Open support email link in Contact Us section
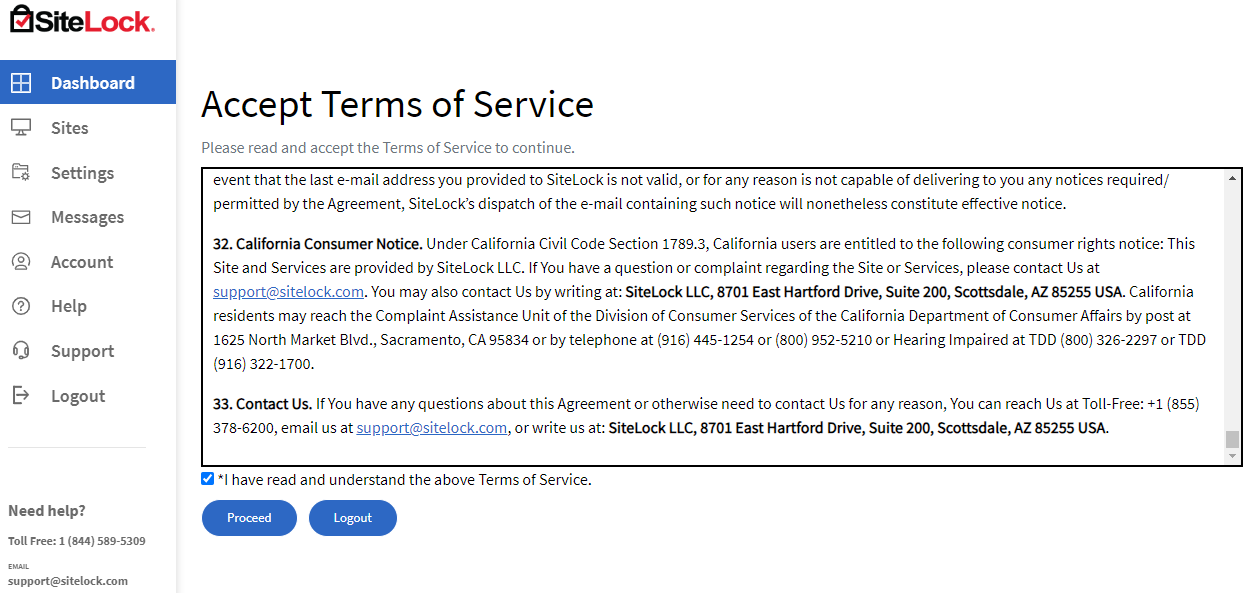 coord(432,428)
